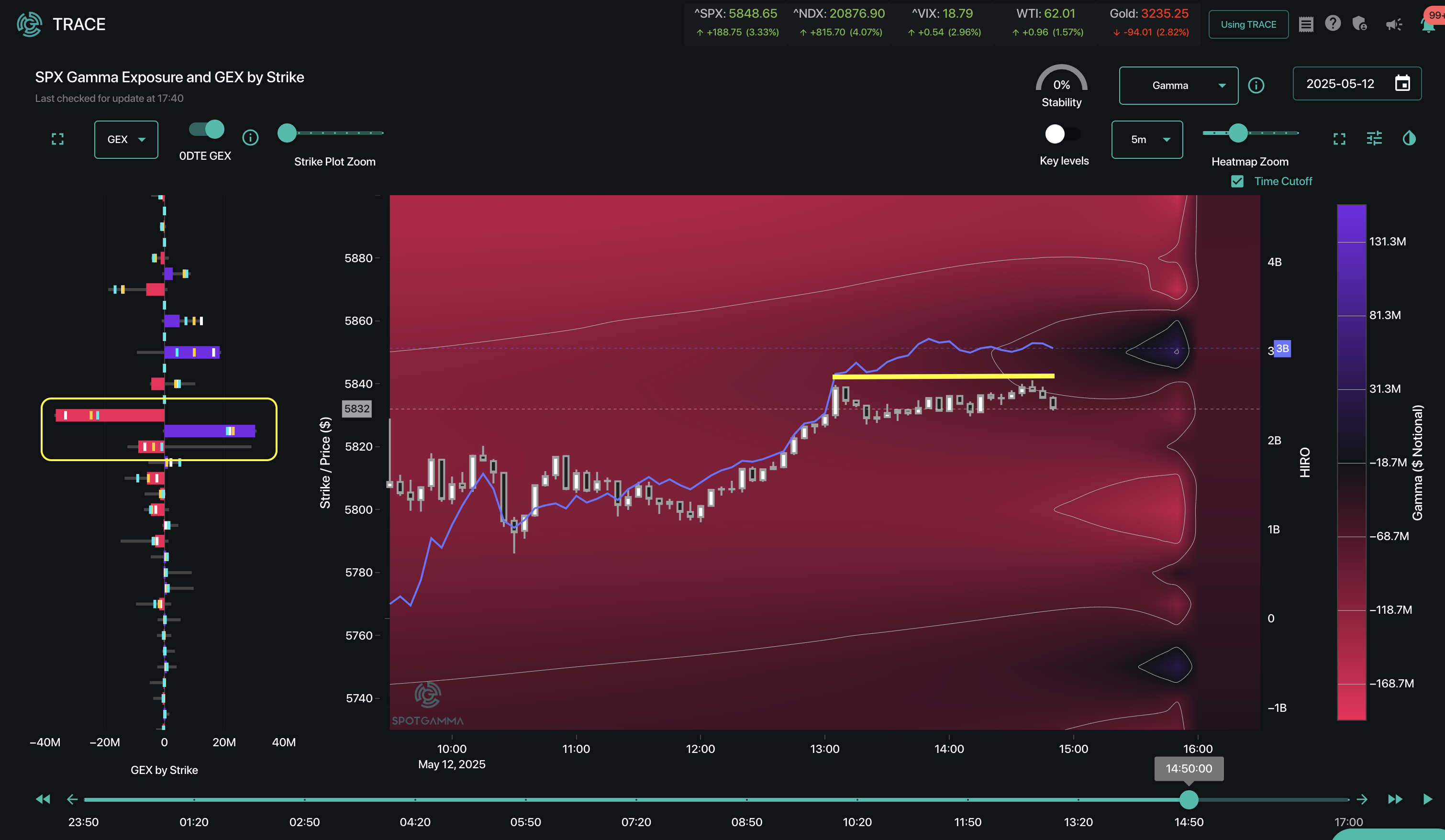Click the 'SPX Gamma Exposure and GEX by Strike' heading
Viewport: 1445px width, 840px height.
(170, 77)
